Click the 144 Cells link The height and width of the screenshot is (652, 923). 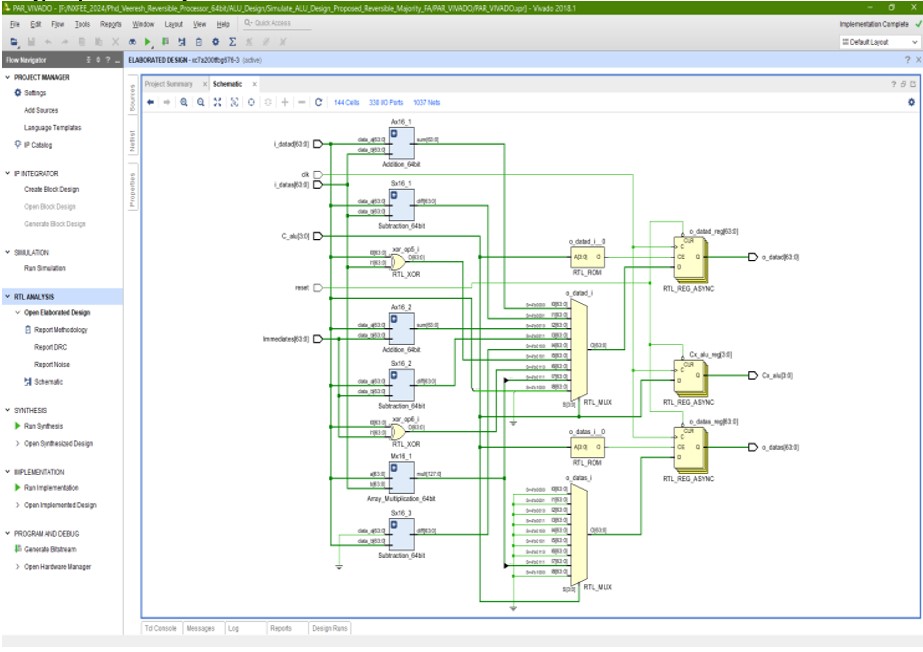(346, 102)
